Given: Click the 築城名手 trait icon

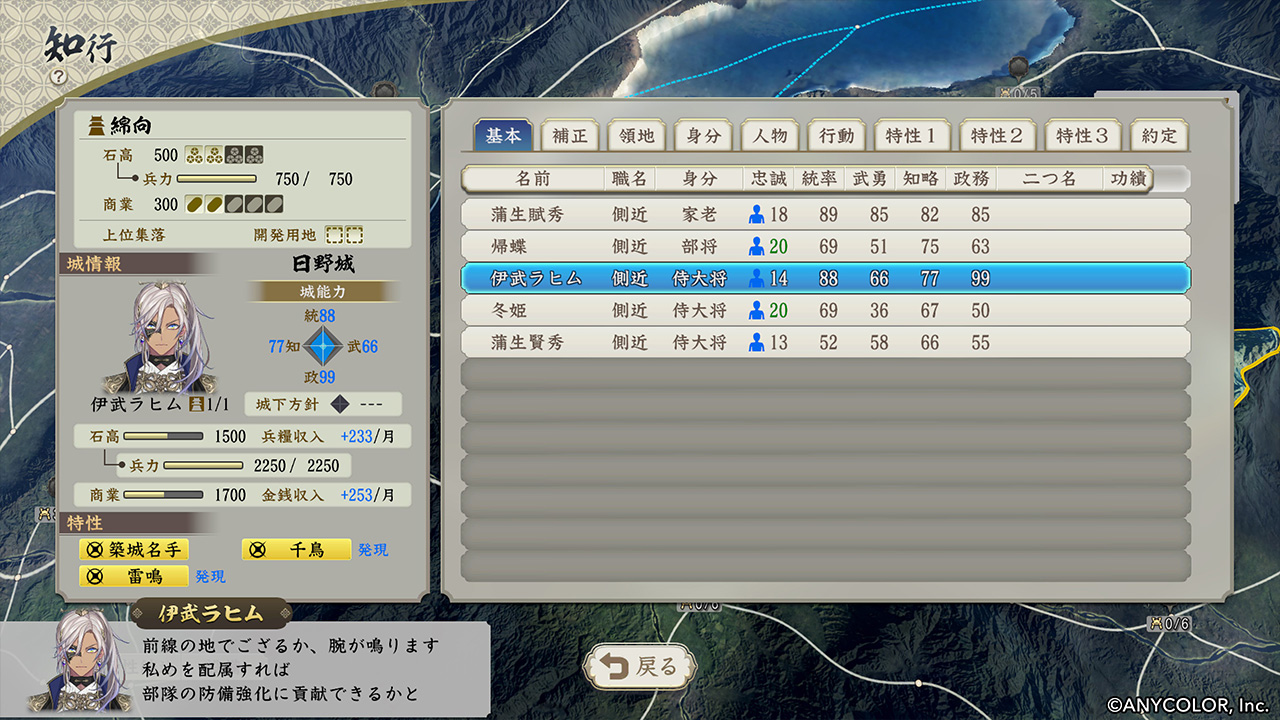Looking at the screenshot, I should click(x=95, y=550).
